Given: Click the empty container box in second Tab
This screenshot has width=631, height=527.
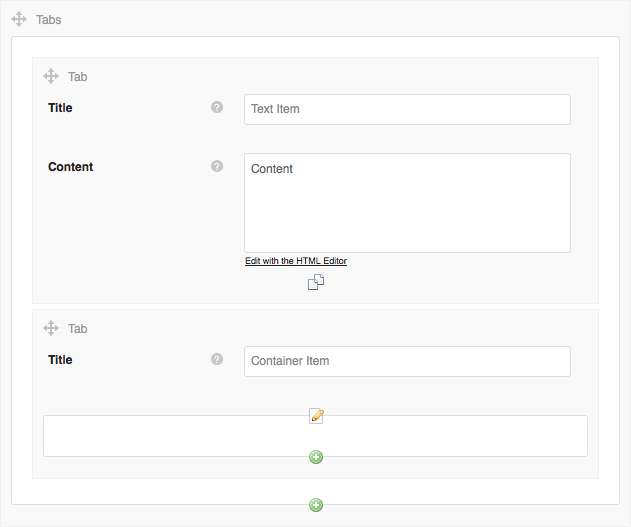Looking at the screenshot, I should [316, 436].
